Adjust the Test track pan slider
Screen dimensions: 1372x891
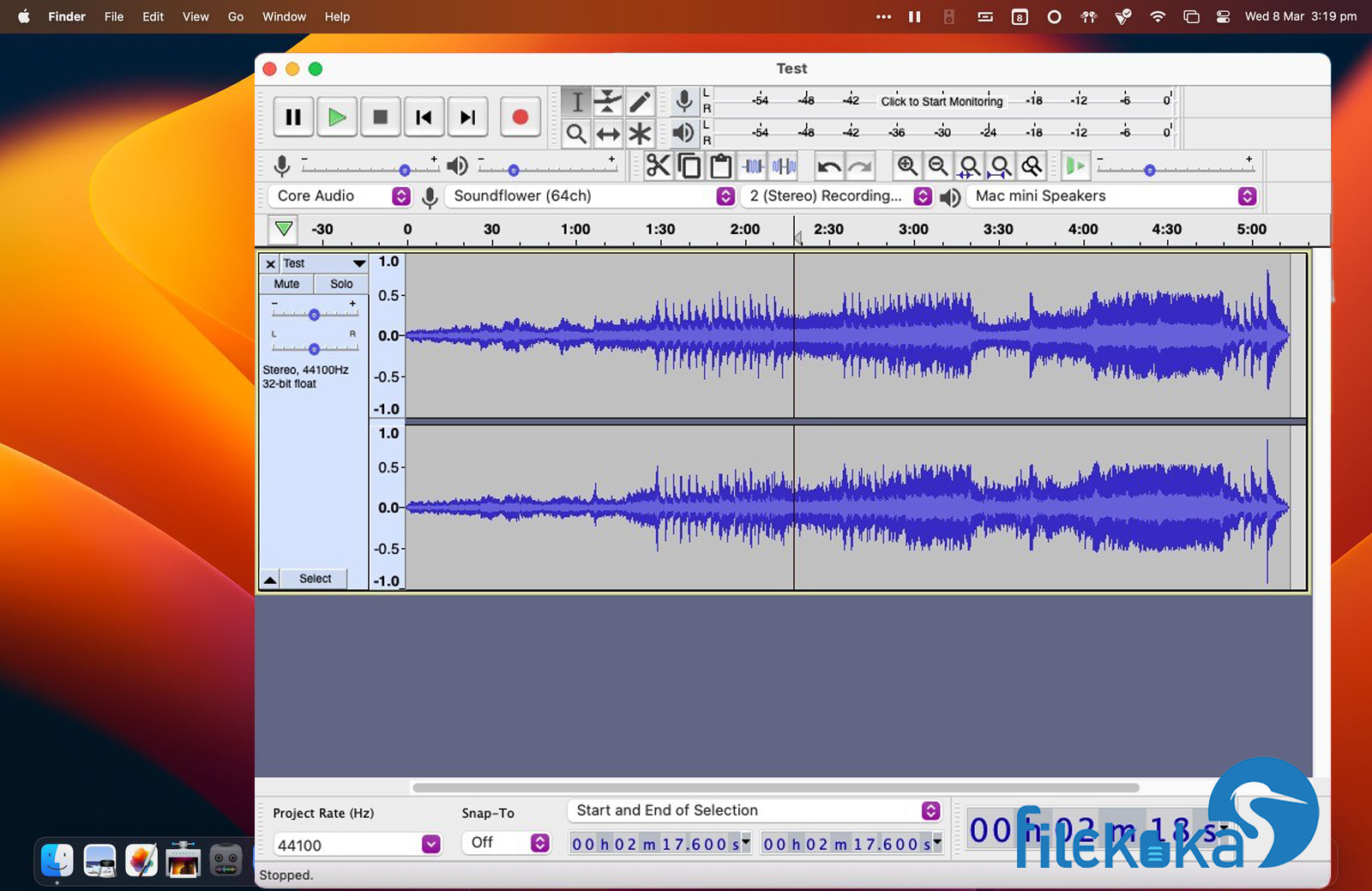pos(315,349)
